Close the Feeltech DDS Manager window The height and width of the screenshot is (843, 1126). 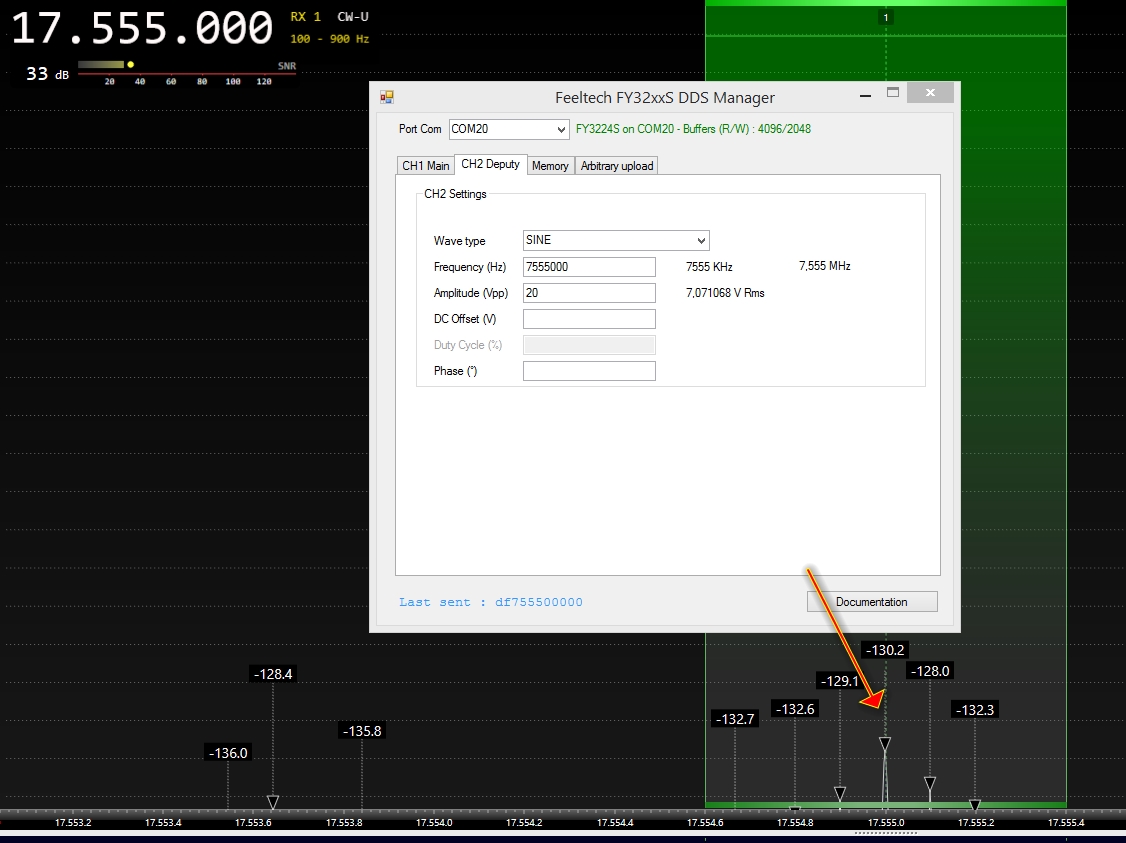coord(931,93)
